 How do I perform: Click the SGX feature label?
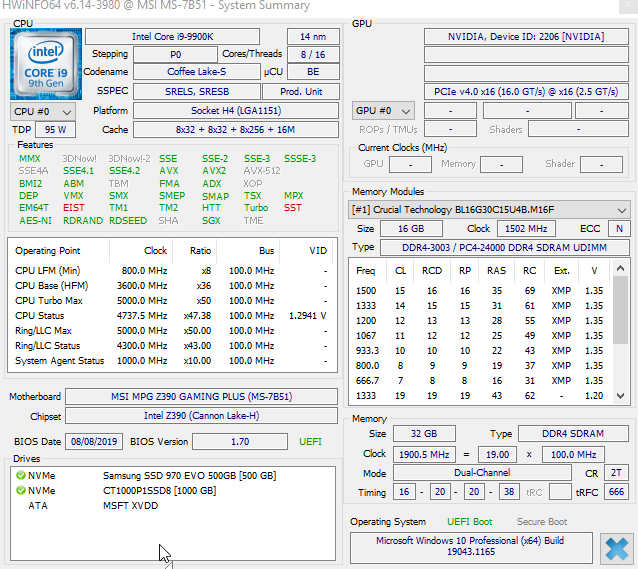(211, 221)
